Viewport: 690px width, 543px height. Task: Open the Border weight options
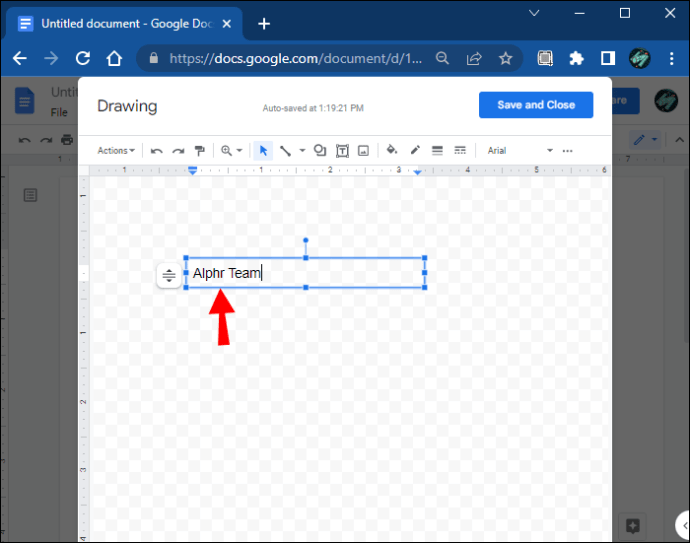tap(437, 151)
